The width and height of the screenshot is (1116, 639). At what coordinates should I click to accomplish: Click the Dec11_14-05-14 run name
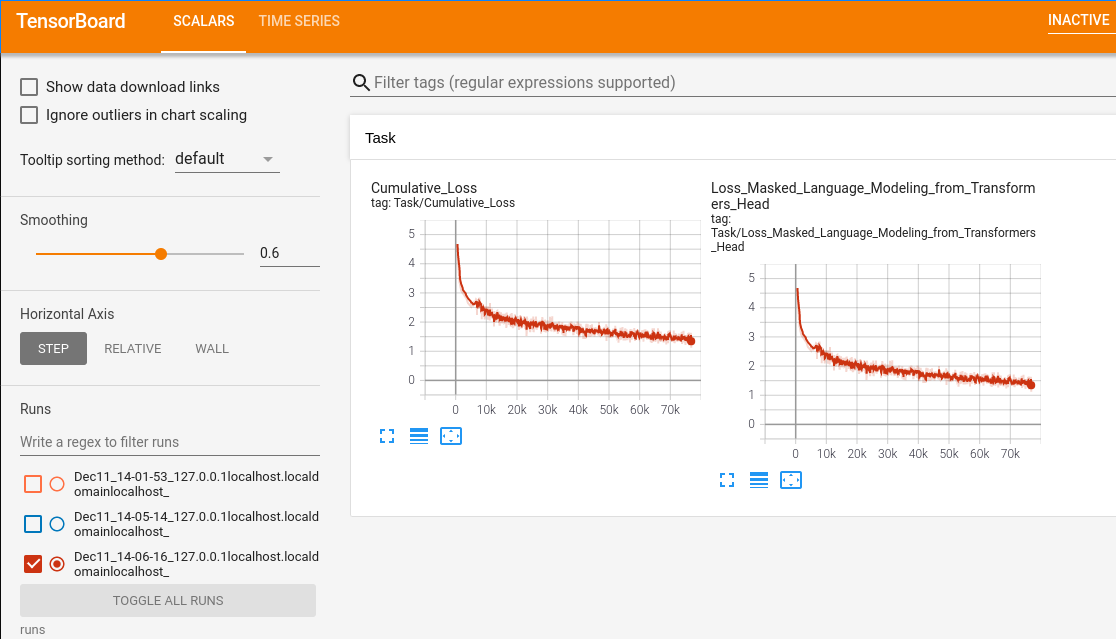[196, 524]
